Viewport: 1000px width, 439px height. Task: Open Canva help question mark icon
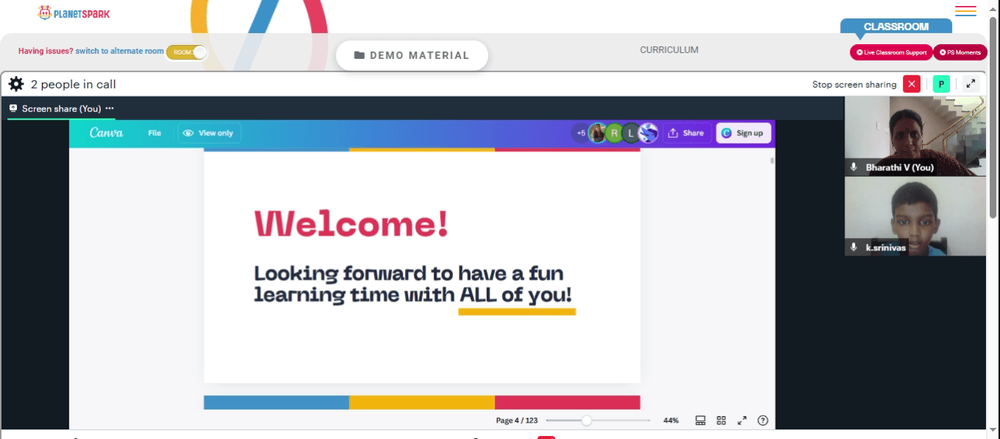763,420
